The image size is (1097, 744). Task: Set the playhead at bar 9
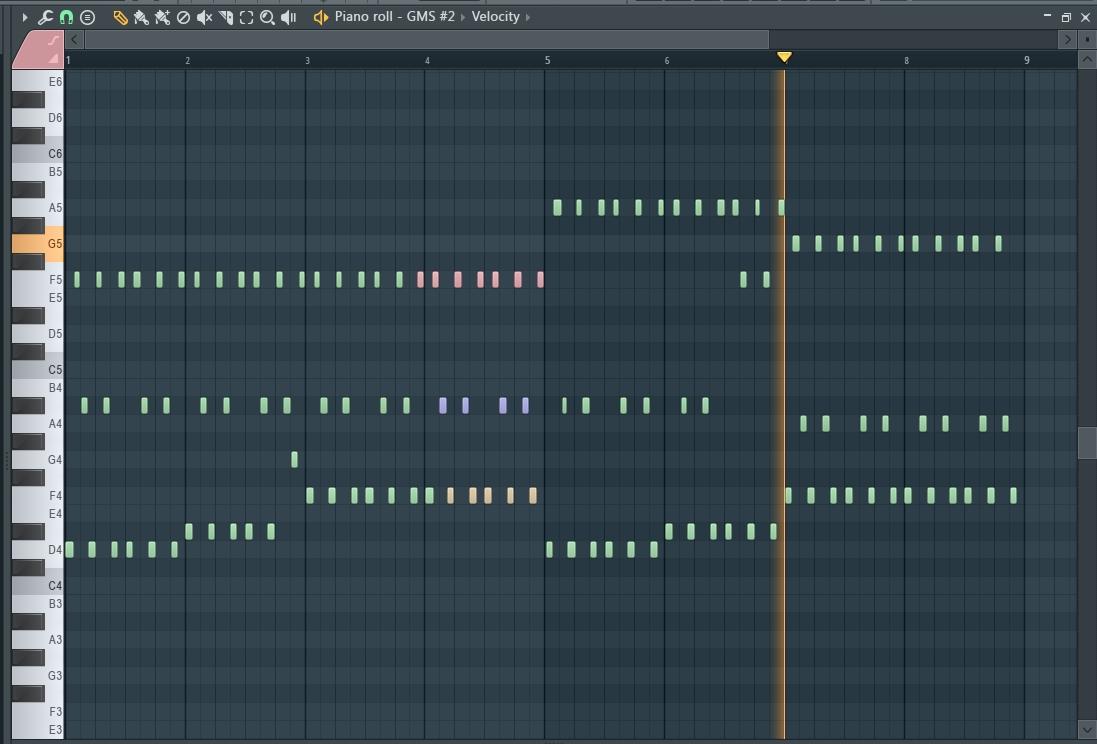[x=1026, y=60]
